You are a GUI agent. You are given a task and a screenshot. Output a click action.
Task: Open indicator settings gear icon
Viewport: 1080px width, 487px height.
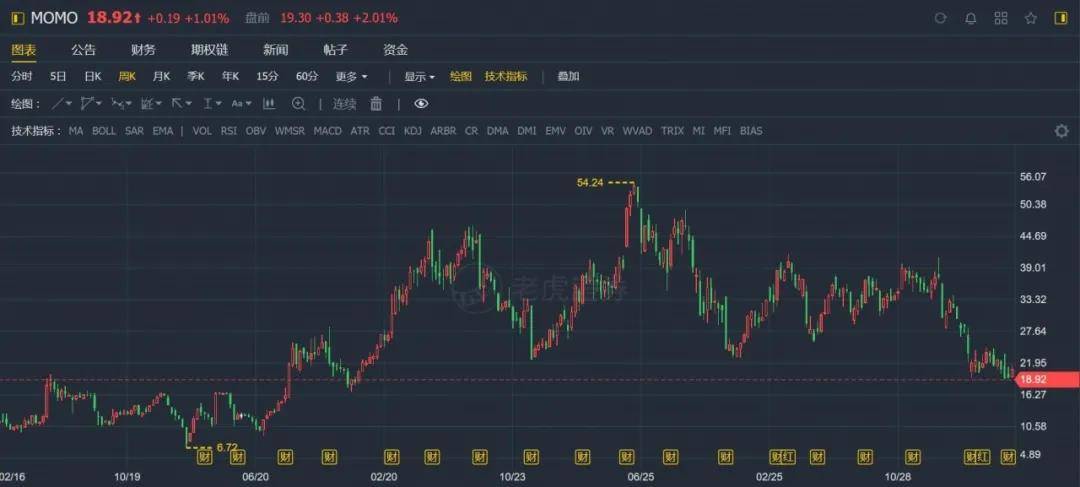click(1061, 131)
